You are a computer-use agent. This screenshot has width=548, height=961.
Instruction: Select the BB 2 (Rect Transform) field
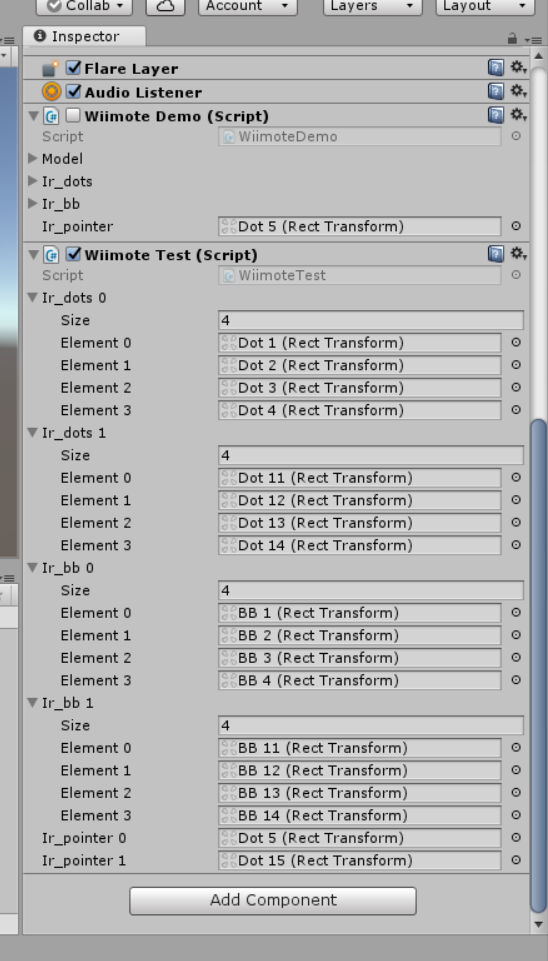[x=360, y=635]
